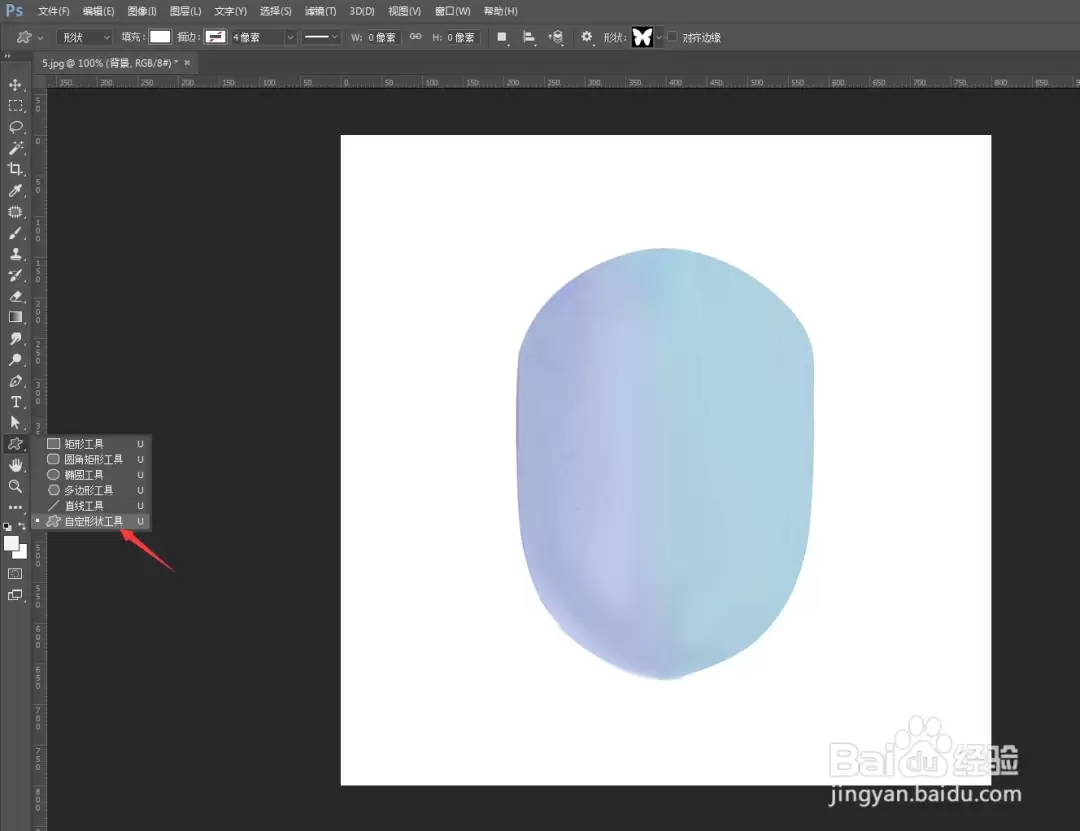Select the Hand tool
The height and width of the screenshot is (831, 1080).
15,465
